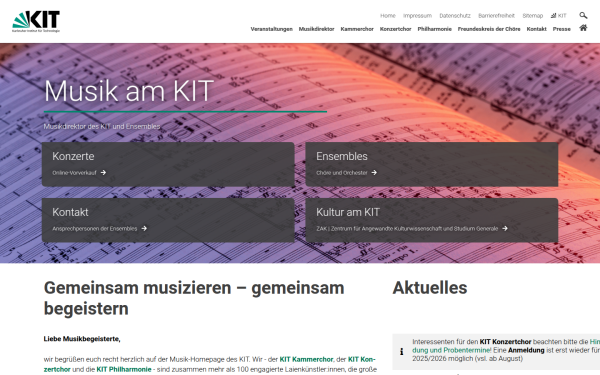Click the Aktuelles heading

[x=430, y=288]
